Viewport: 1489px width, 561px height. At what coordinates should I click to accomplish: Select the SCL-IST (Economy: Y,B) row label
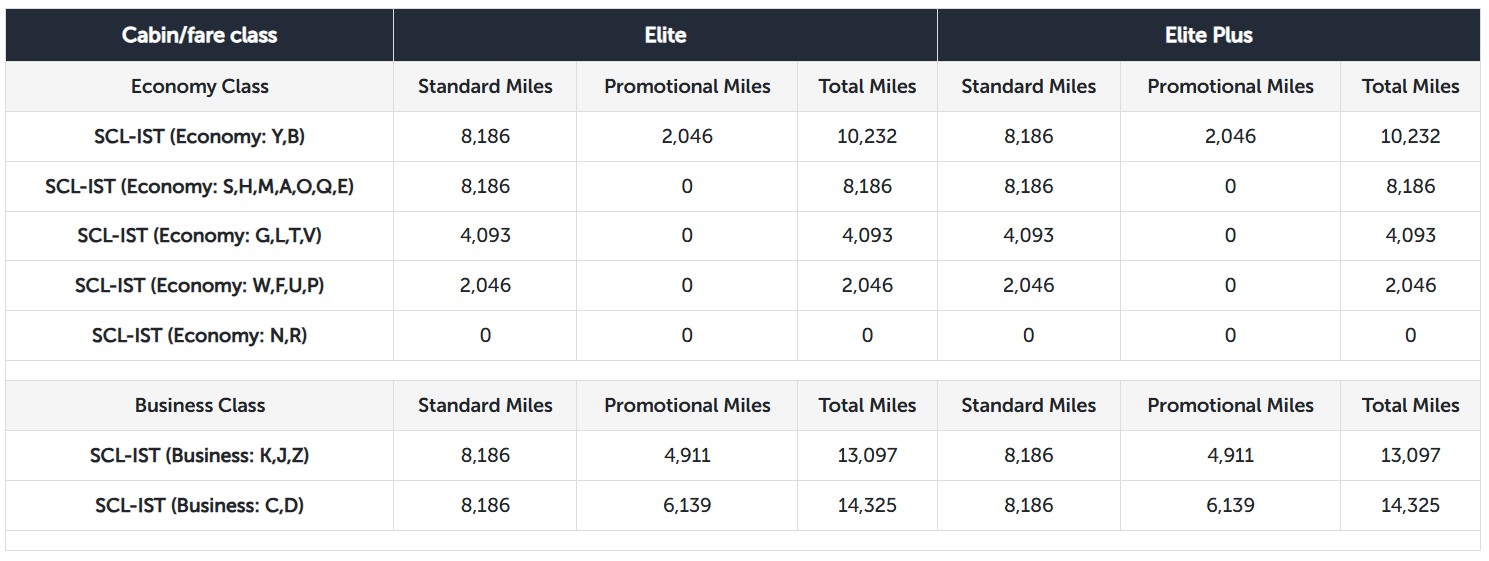[200, 136]
